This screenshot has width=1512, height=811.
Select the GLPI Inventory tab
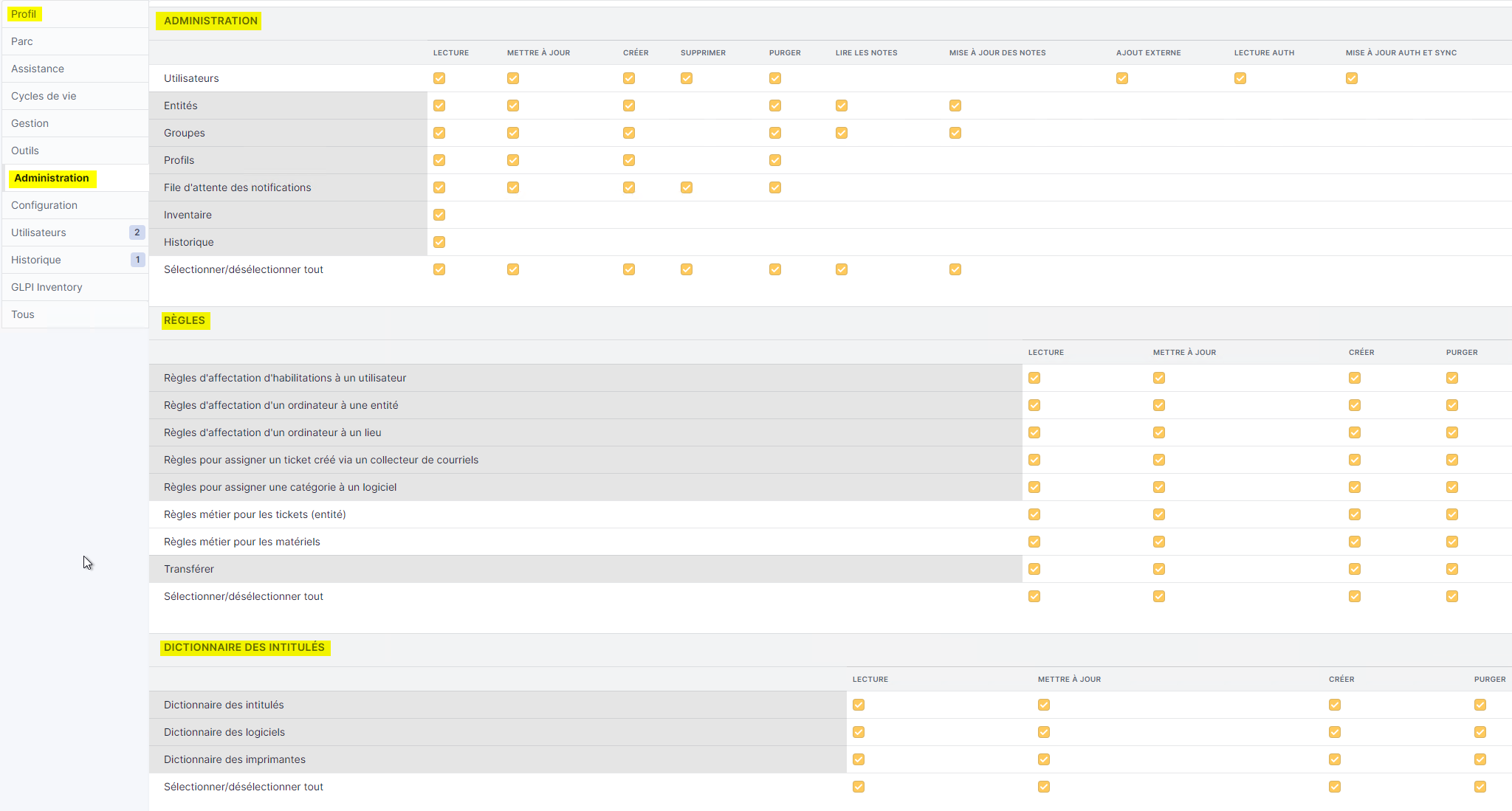[x=47, y=287]
